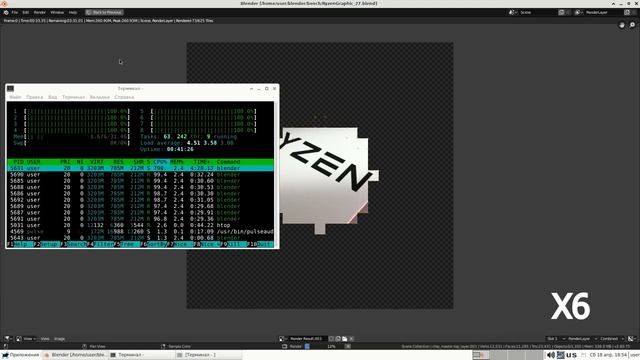Open the Image menu in image editor header
640x360 pixels.
pyautogui.click(x=59, y=338)
